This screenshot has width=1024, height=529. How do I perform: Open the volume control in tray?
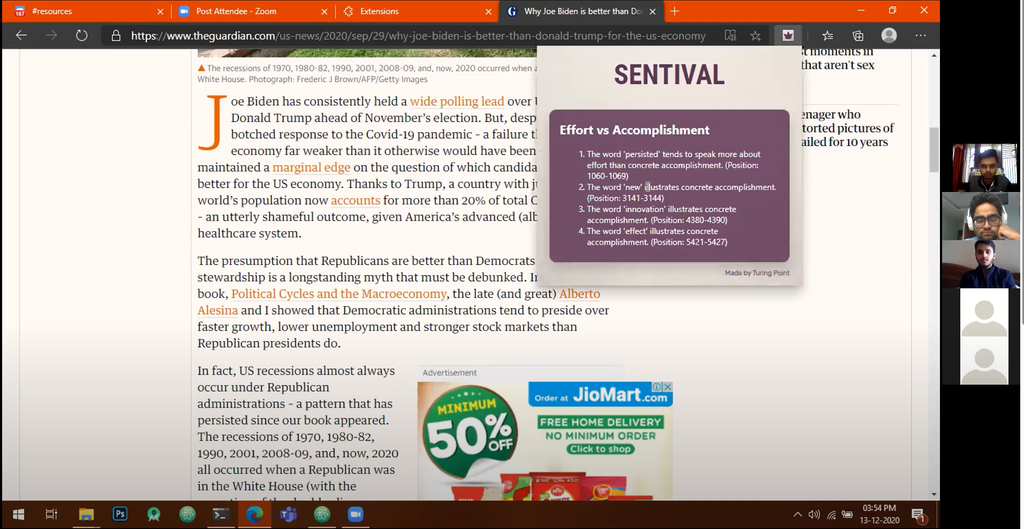(814, 515)
